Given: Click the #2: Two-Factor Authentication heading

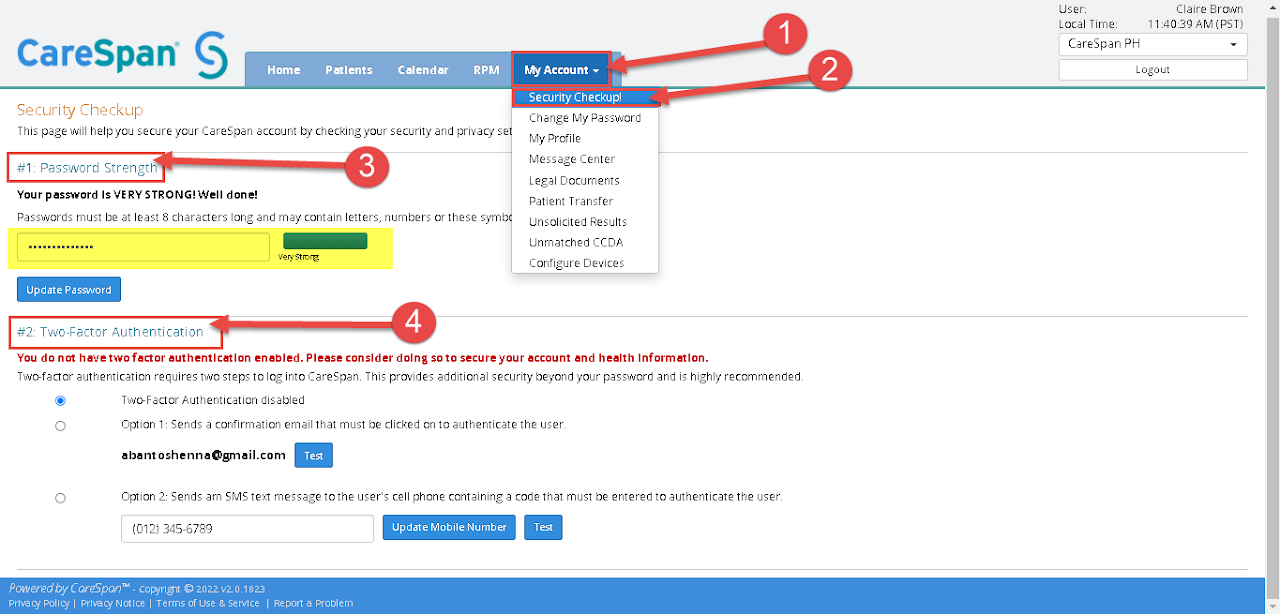Looking at the screenshot, I should tap(110, 331).
